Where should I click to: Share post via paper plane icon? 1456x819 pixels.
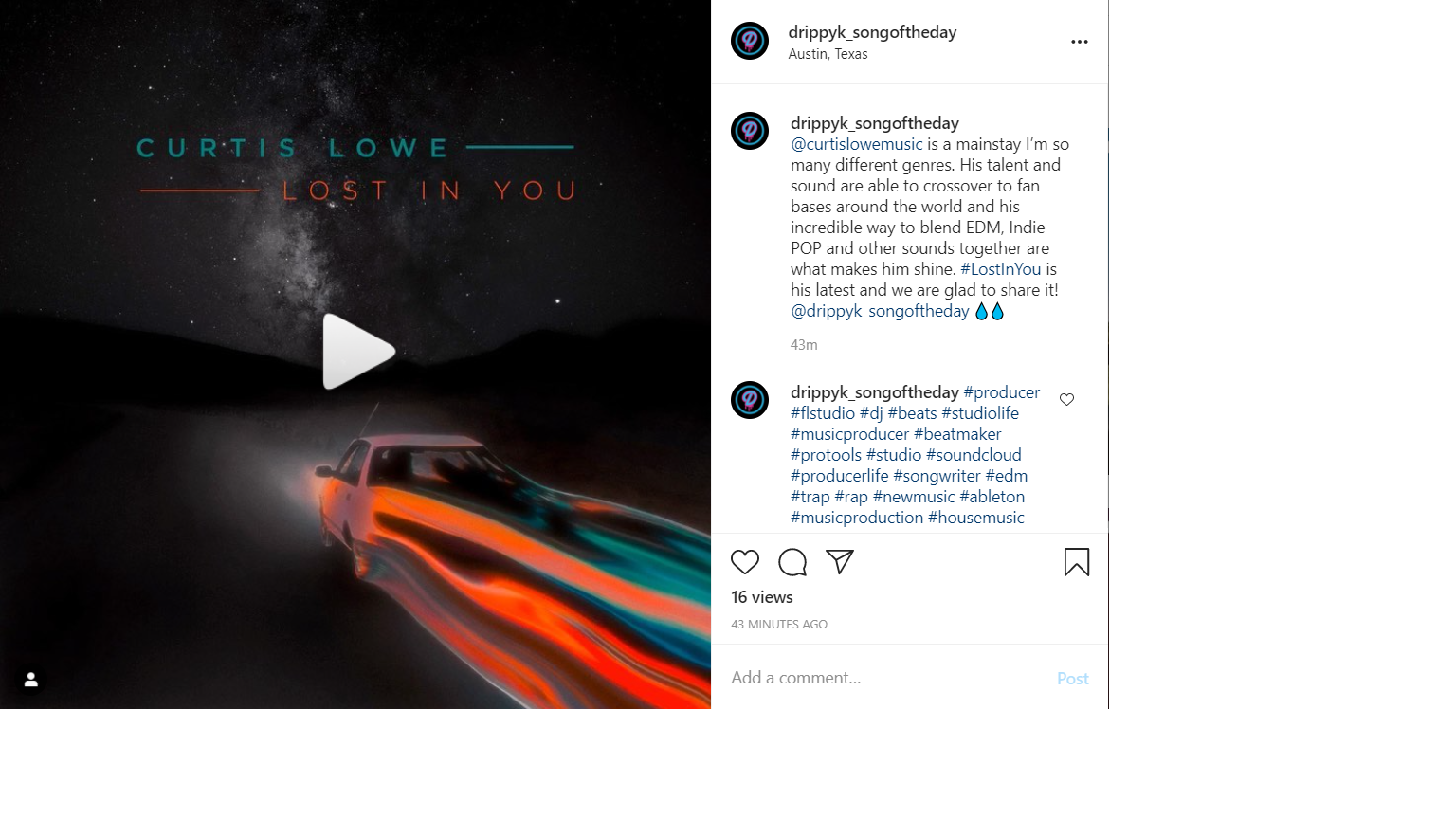click(840, 561)
